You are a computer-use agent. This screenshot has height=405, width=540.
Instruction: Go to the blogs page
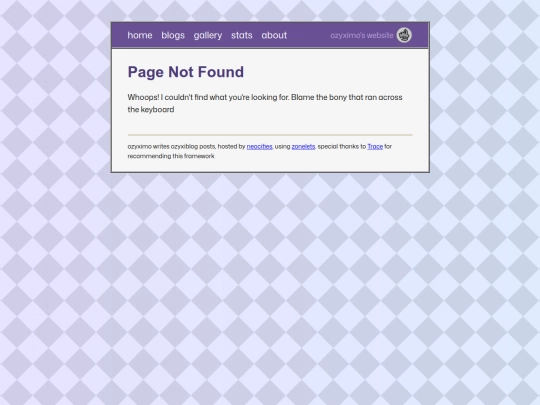tap(173, 35)
